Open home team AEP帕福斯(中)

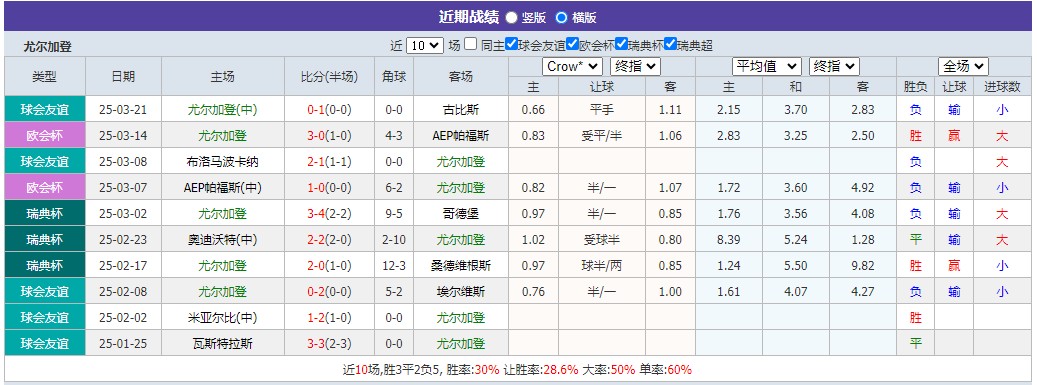(x=222, y=188)
